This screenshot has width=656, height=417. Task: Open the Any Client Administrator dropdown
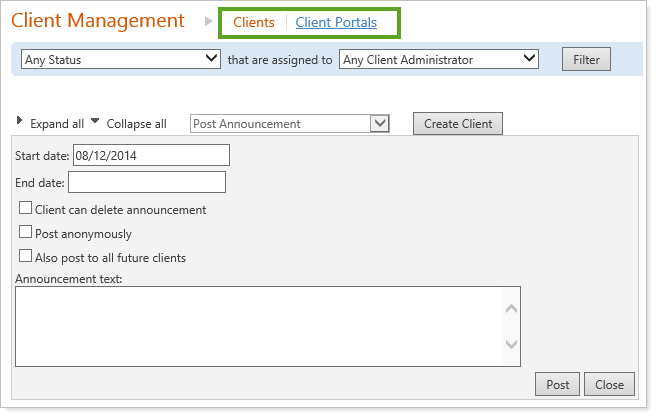pyautogui.click(x=439, y=59)
